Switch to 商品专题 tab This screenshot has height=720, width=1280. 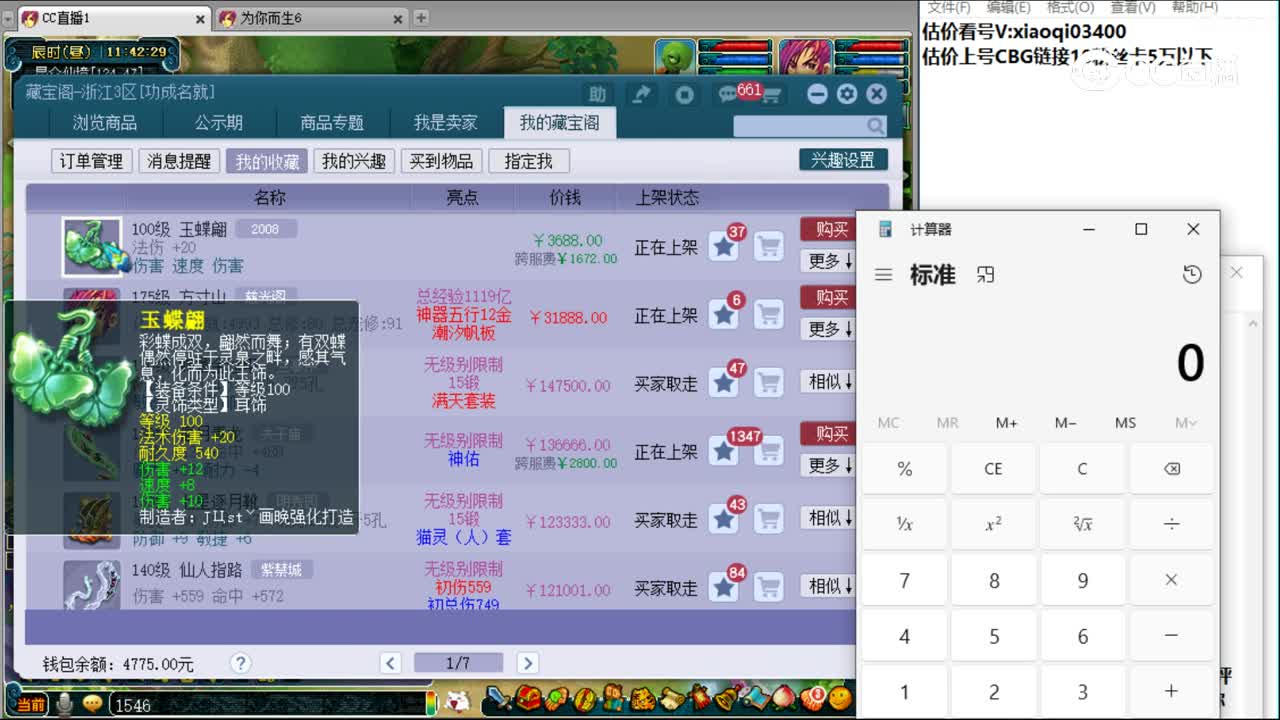pyautogui.click(x=332, y=123)
